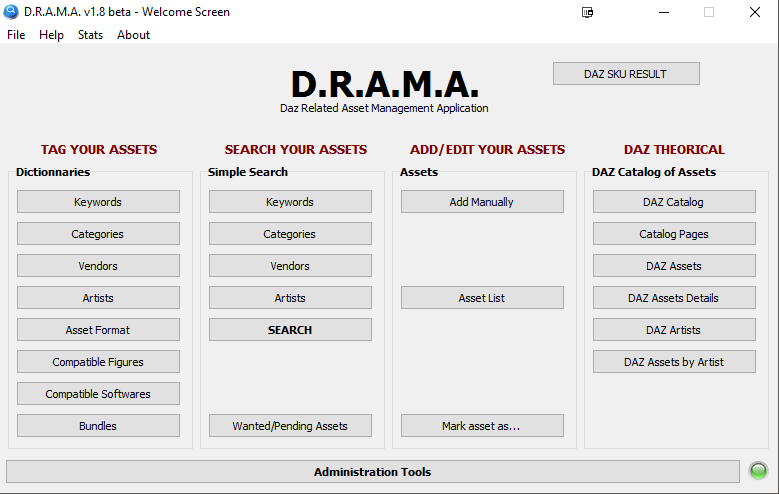Open the Compatible Figures dictionary
779x494 pixels.
(98, 362)
